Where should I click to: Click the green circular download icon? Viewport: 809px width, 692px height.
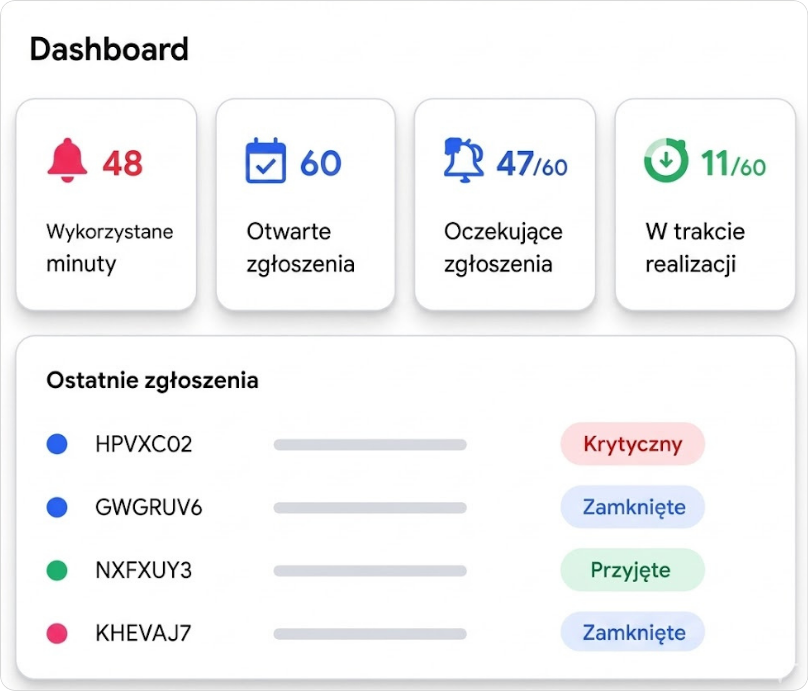[666, 160]
